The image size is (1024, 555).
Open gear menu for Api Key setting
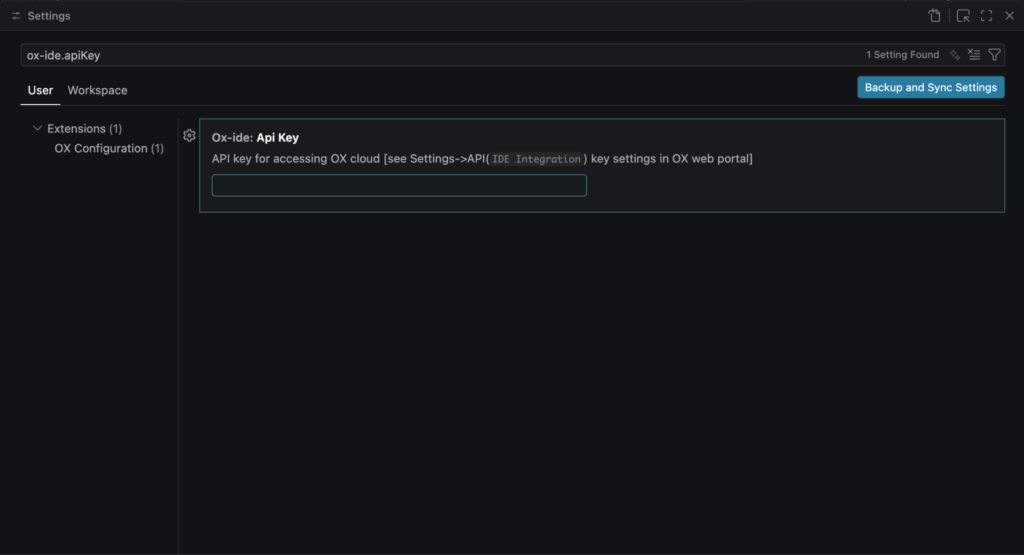pyautogui.click(x=189, y=136)
